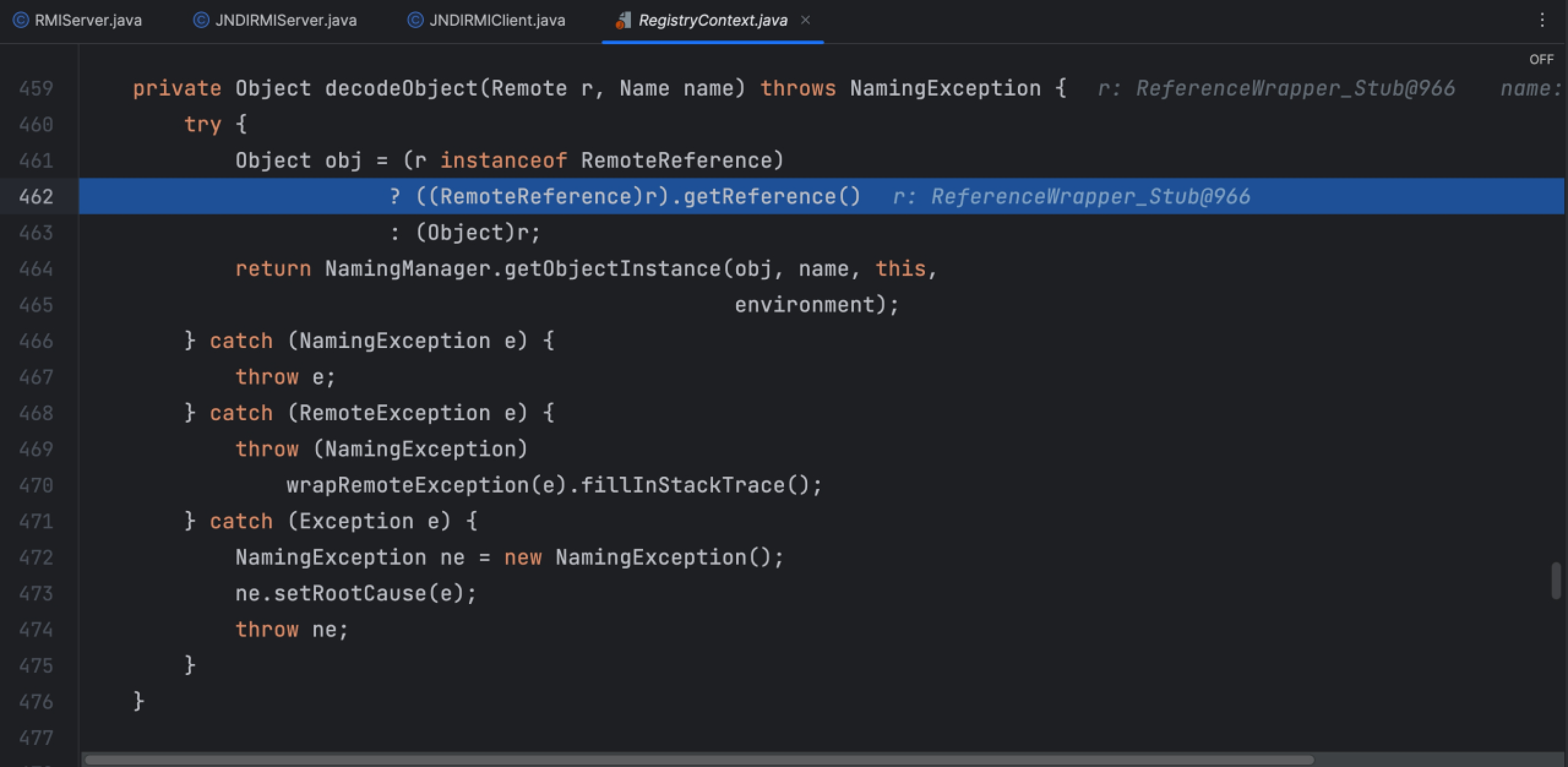Screen dimensions: 1568x767
Task: Click the private keyword on line 459
Action: click(x=177, y=89)
